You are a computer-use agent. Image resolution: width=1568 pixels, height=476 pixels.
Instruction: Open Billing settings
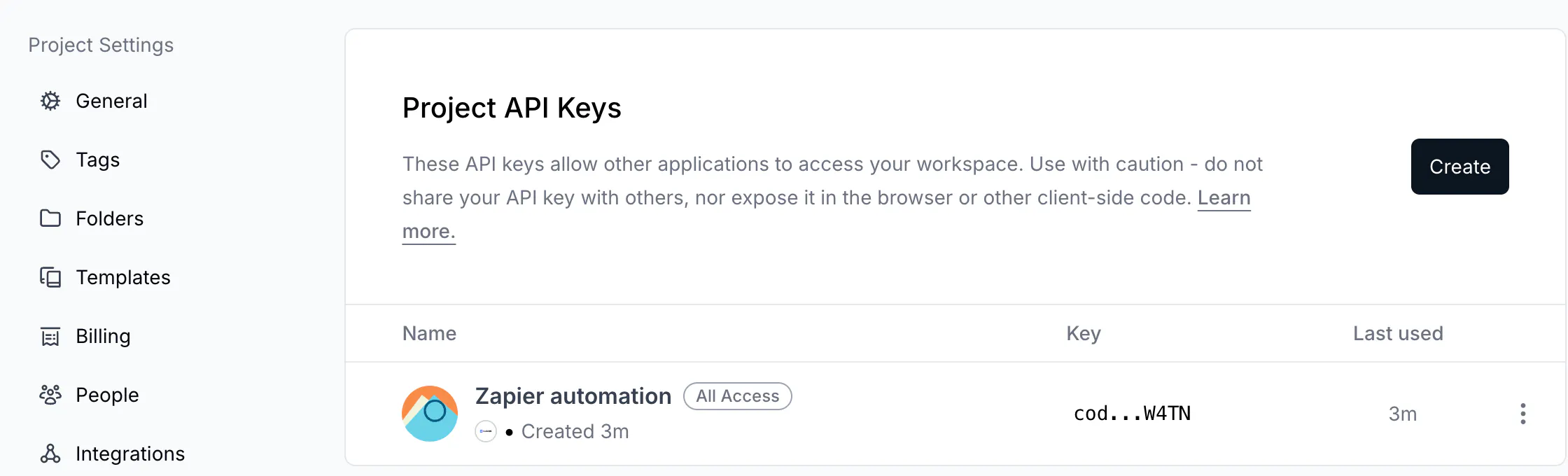point(103,336)
